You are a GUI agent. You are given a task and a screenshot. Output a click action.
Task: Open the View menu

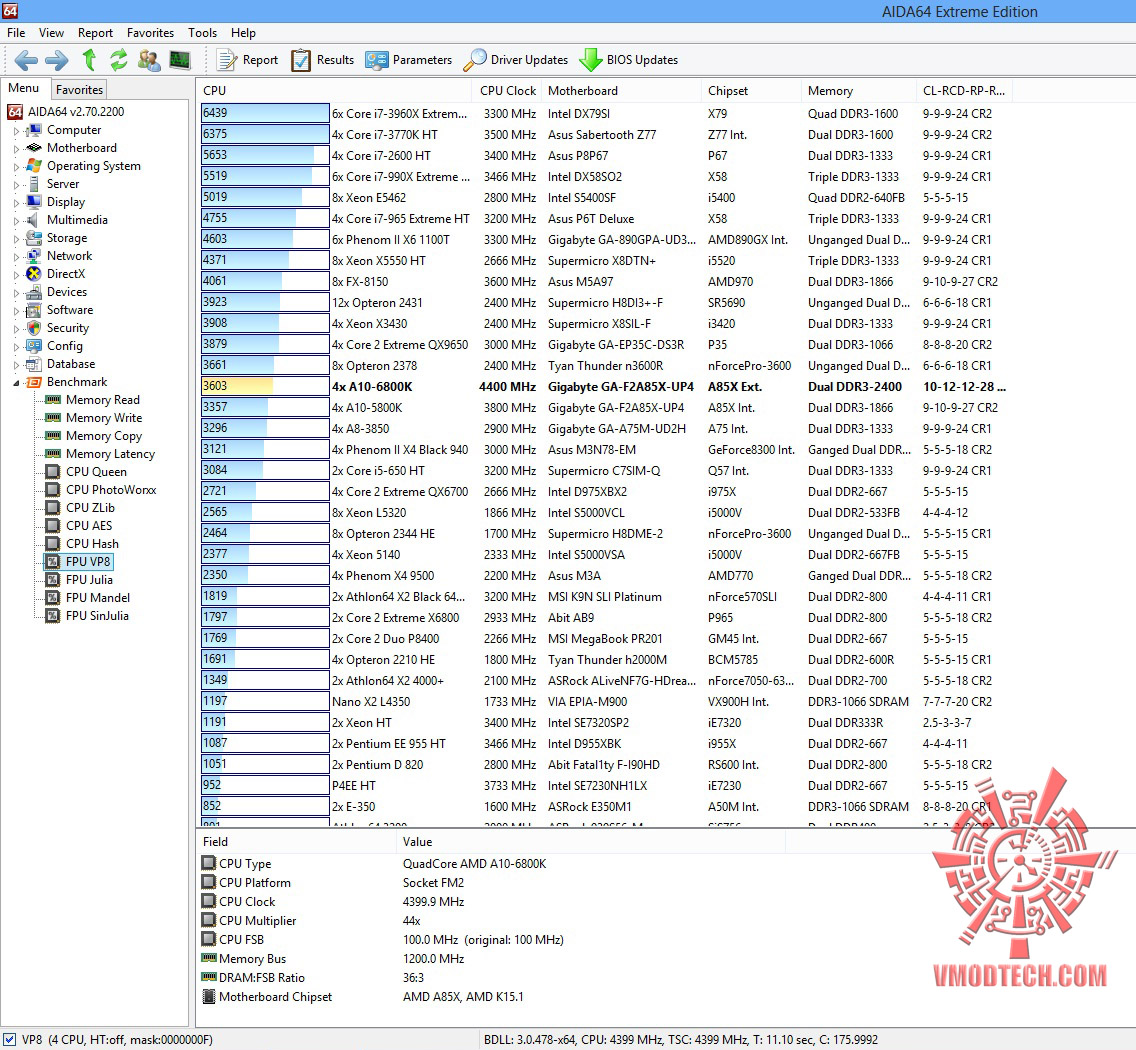pyautogui.click(x=51, y=33)
